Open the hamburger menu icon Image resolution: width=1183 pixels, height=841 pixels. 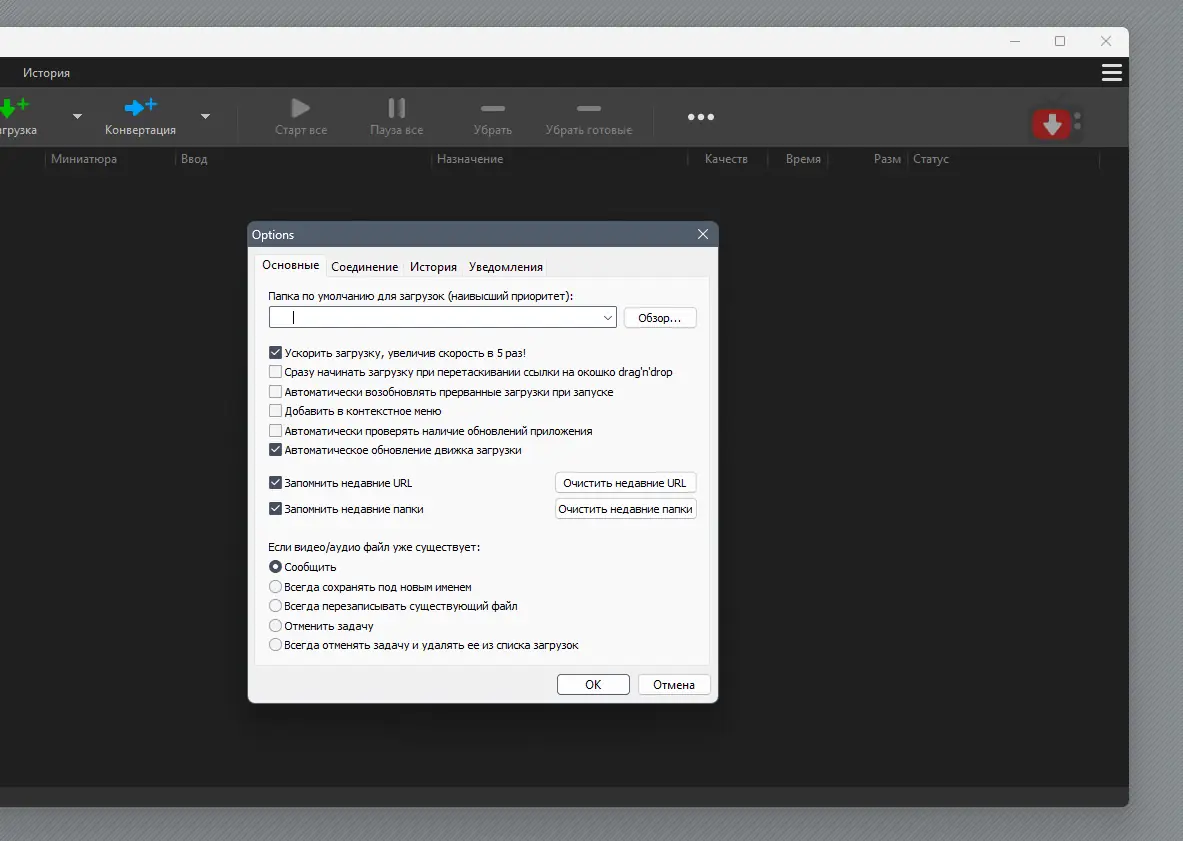coord(1111,72)
